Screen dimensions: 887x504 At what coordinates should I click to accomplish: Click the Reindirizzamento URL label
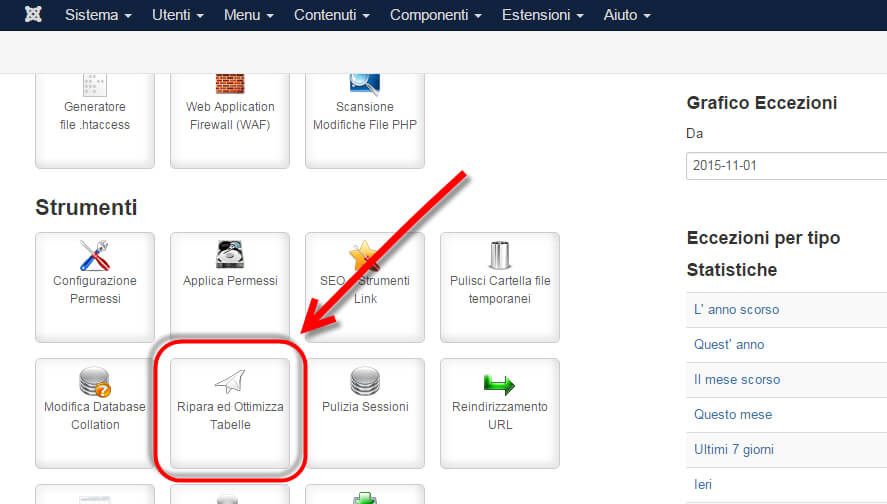click(500, 416)
